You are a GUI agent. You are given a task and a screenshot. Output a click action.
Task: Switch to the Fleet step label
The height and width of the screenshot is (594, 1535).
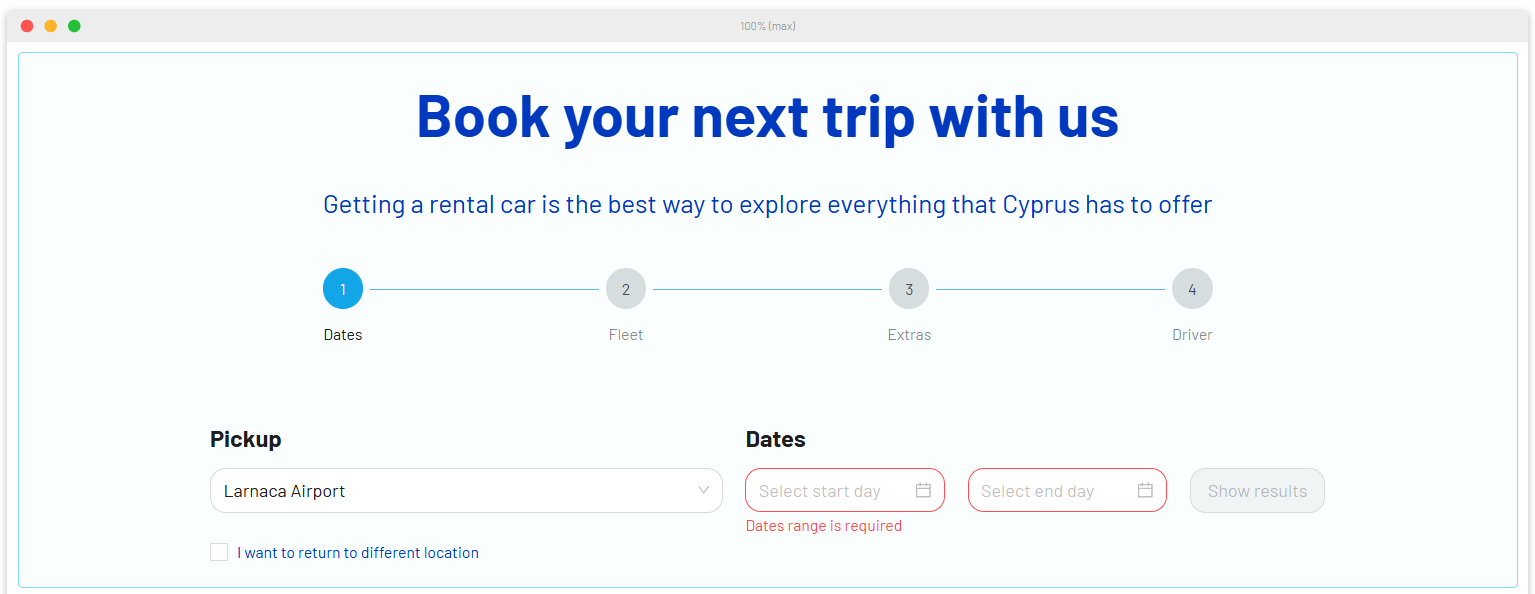(x=626, y=335)
